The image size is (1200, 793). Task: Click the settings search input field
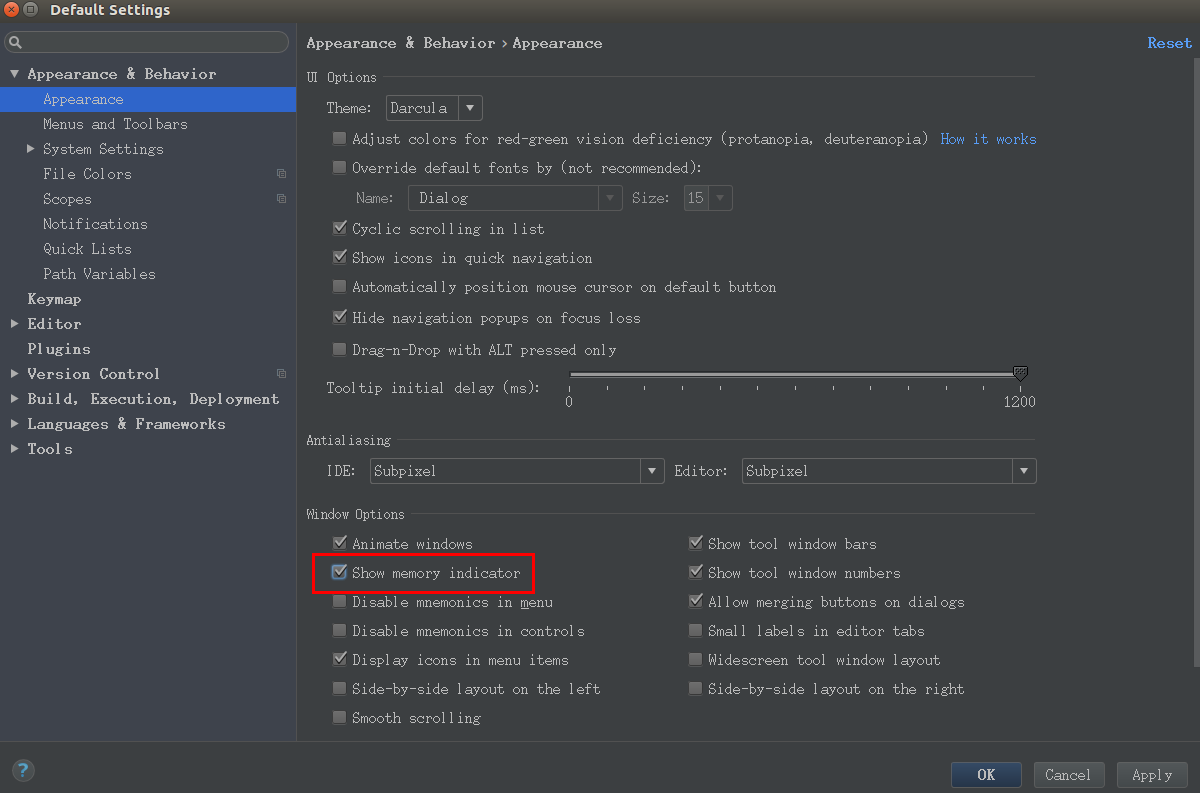tap(147, 42)
